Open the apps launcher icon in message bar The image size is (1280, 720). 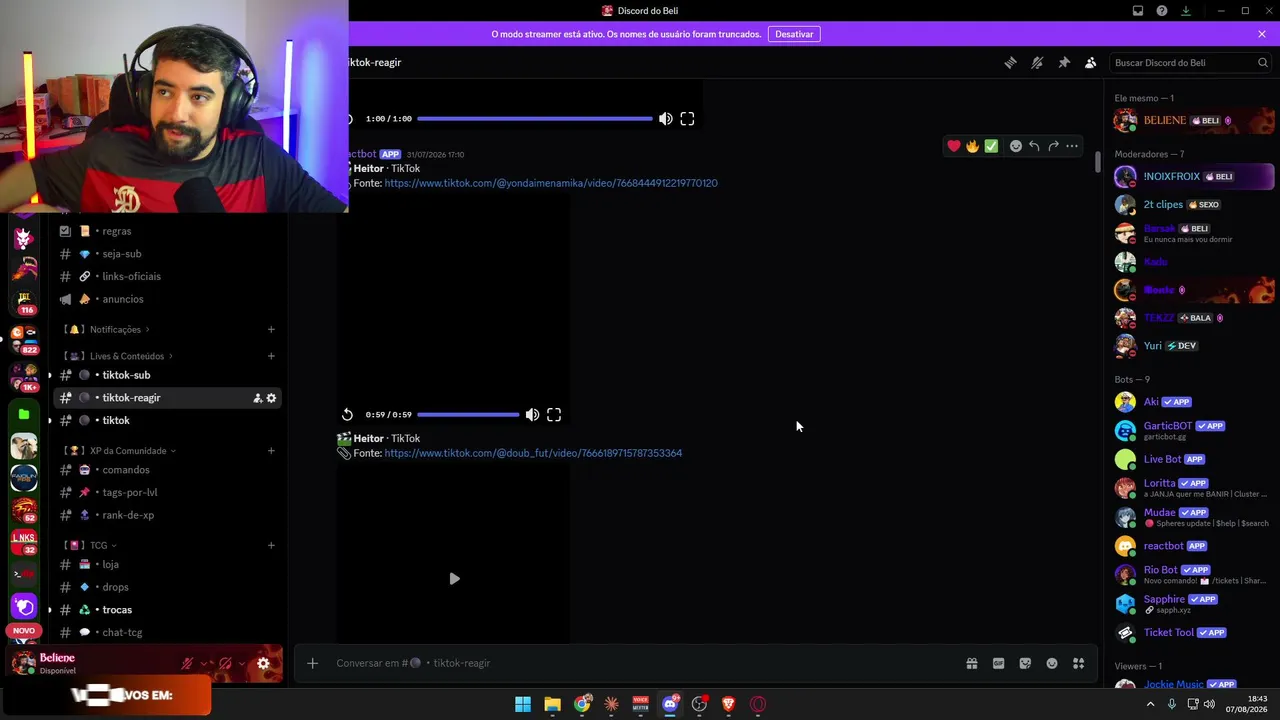click(1078, 663)
